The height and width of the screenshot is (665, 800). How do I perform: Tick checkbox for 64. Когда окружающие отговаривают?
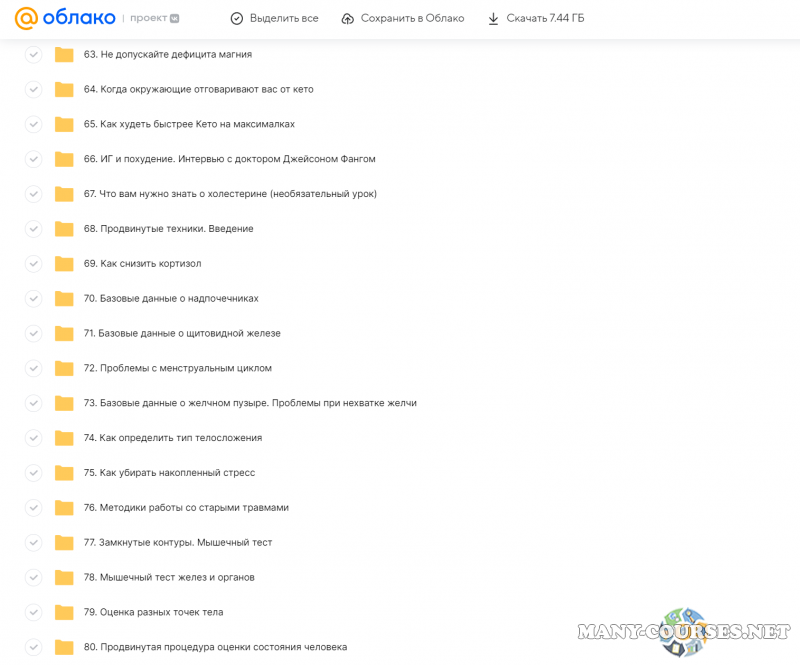click(x=33, y=89)
